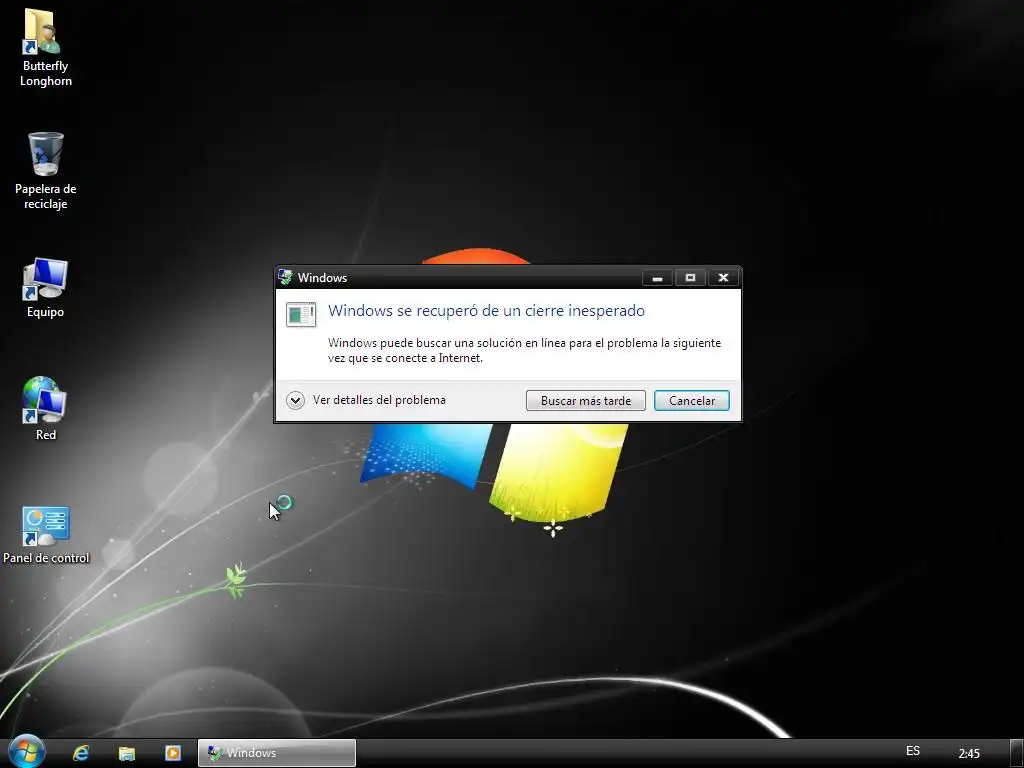1024x768 pixels.
Task: Select the Equipo desktop icon
Action: coord(45,287)
